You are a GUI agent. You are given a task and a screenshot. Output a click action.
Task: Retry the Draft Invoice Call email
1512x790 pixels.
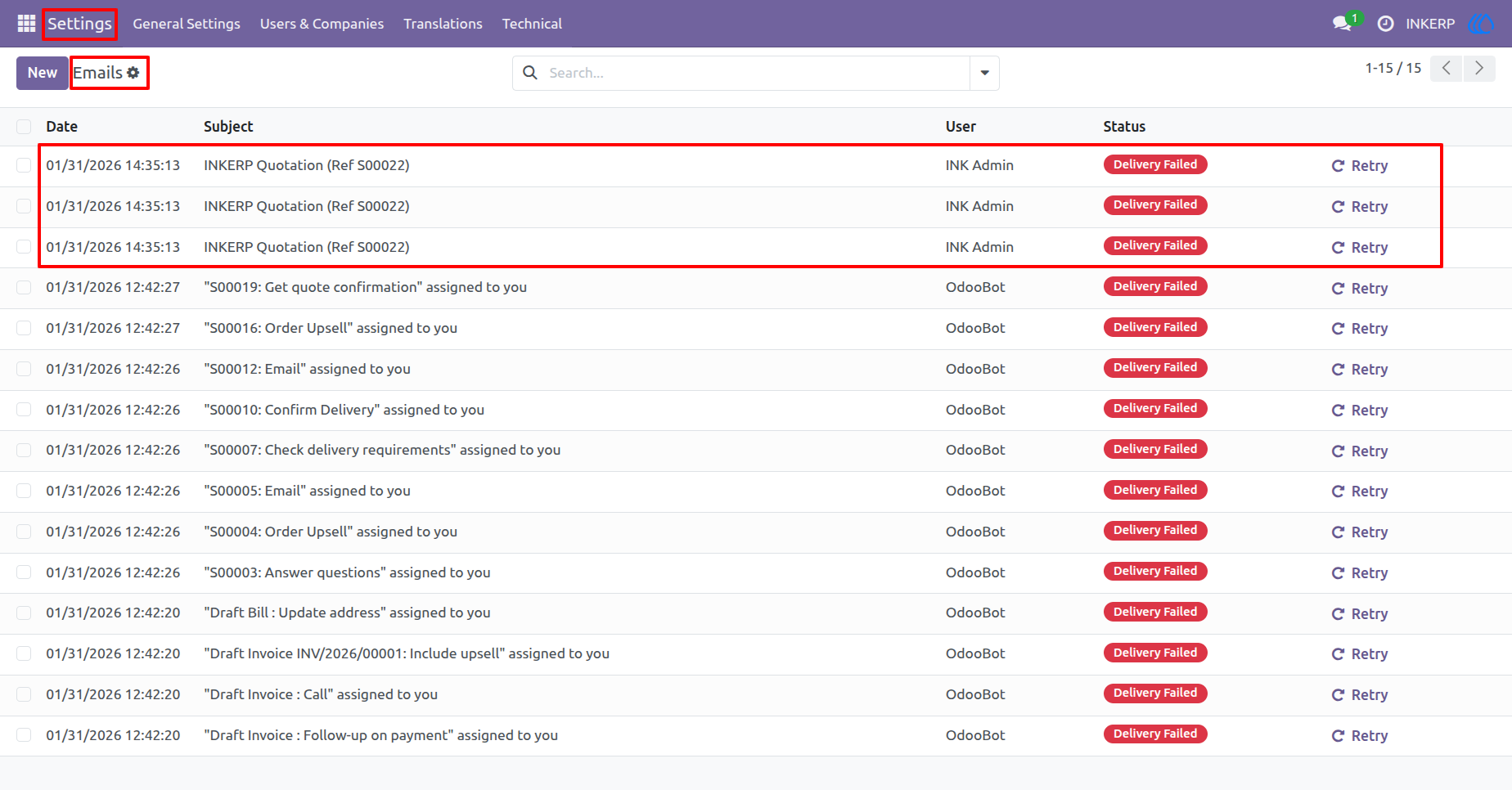pyautogui.click(x=1359, y=694)
